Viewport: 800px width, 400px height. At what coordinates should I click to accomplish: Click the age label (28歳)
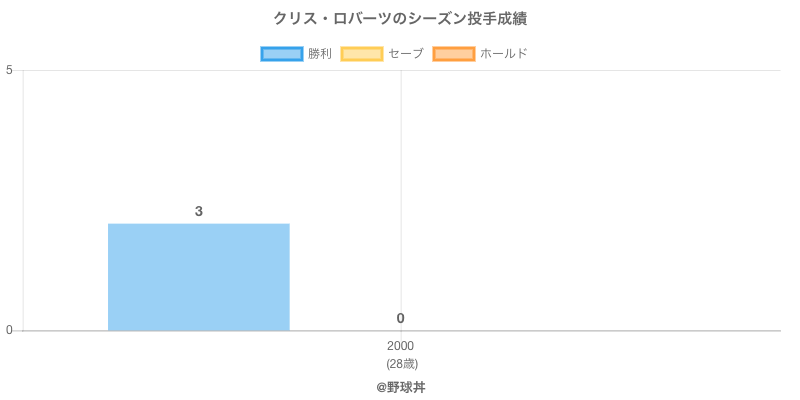point(400,363)
